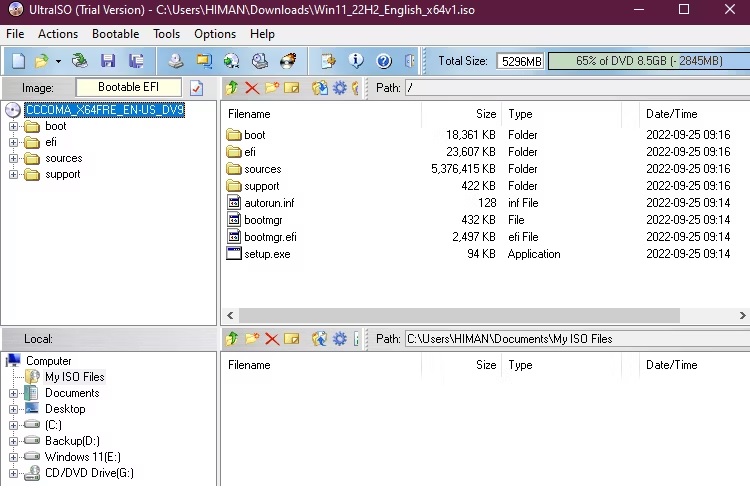Click the Bootable EFI image type button

coord(129,87)
